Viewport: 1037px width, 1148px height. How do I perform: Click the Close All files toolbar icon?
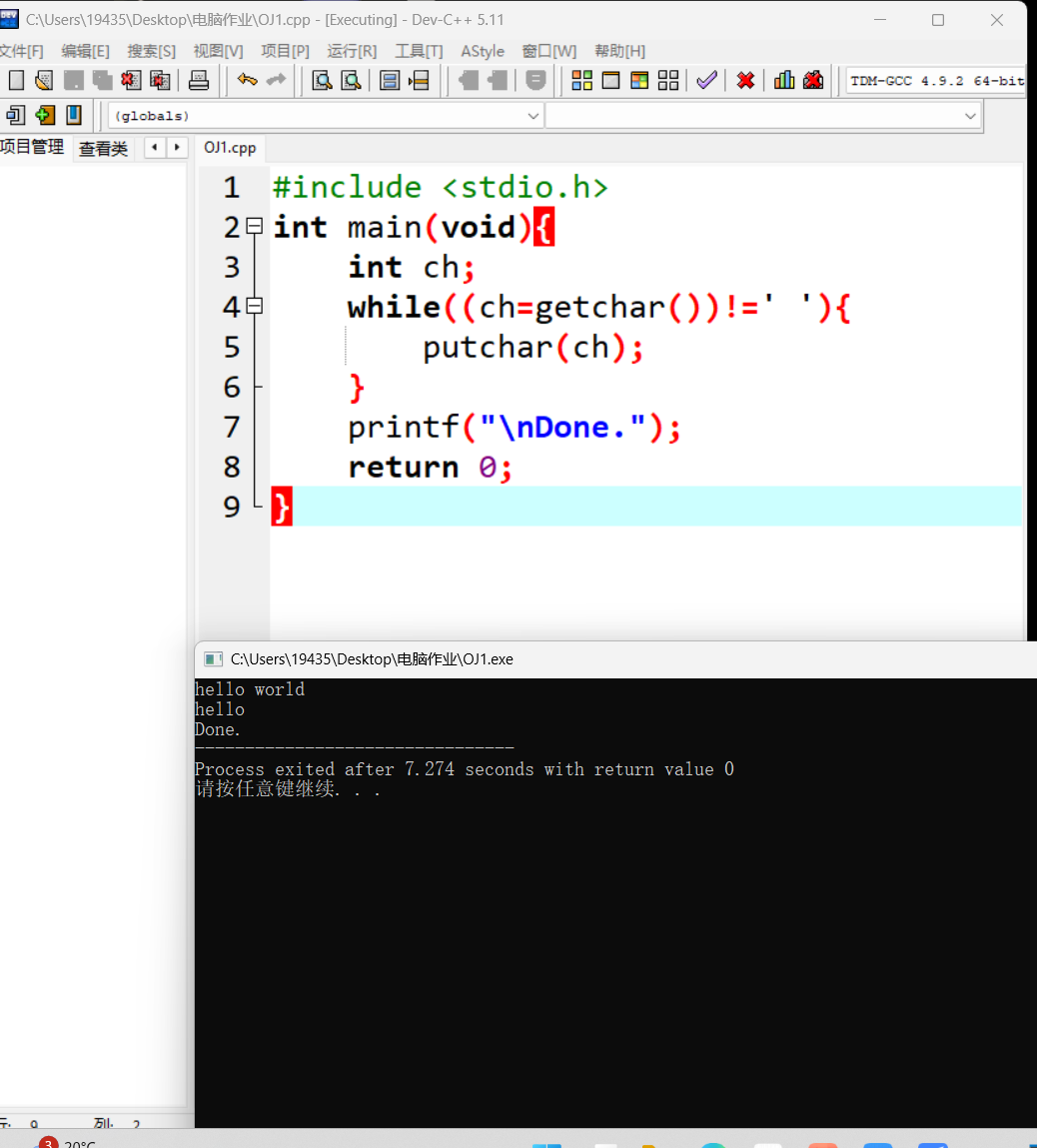click(160, 80)
